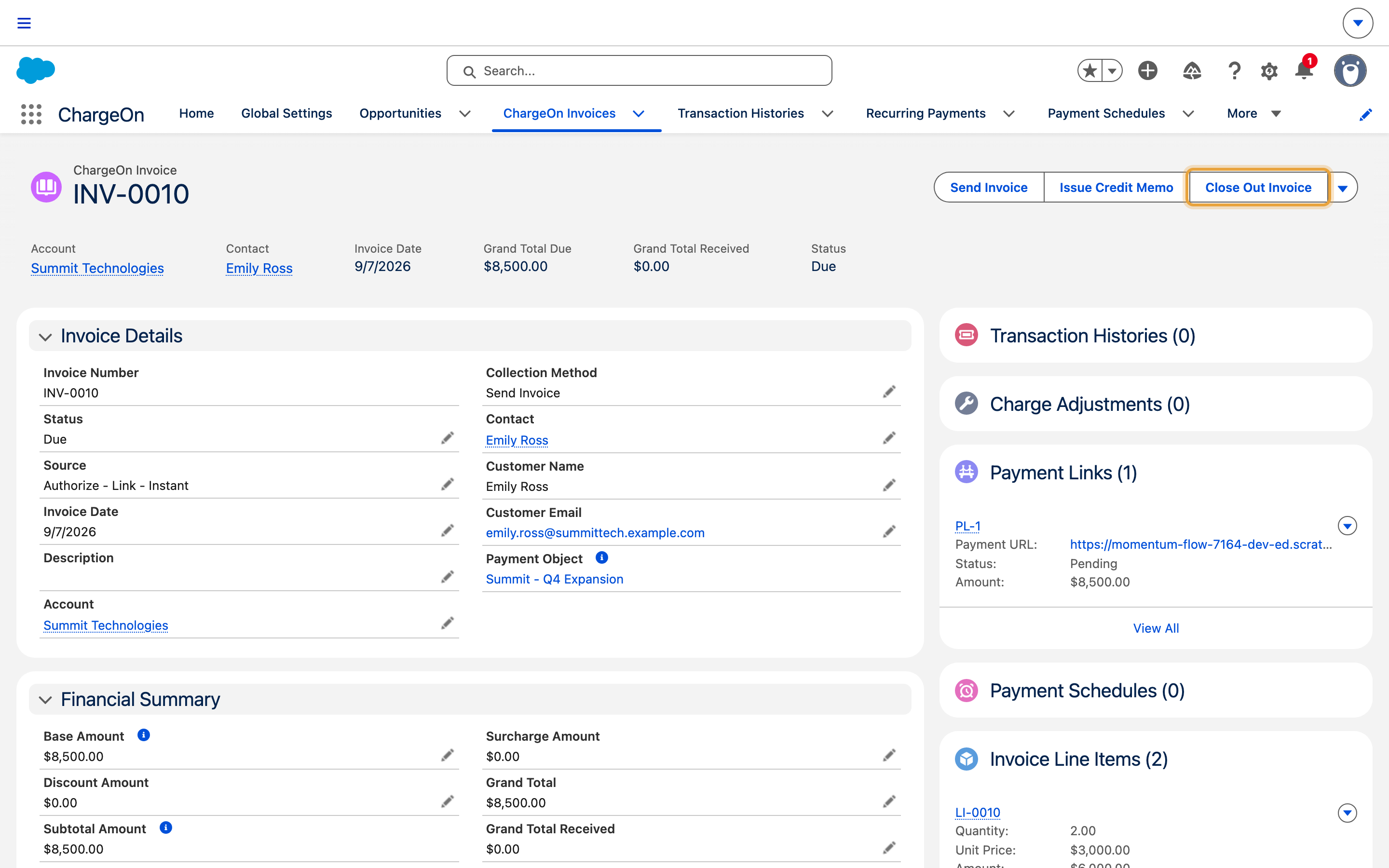Open the ChargeOn Invoices tab
The width and height of the screenshot is (1389, 868).
coord(559,114)
